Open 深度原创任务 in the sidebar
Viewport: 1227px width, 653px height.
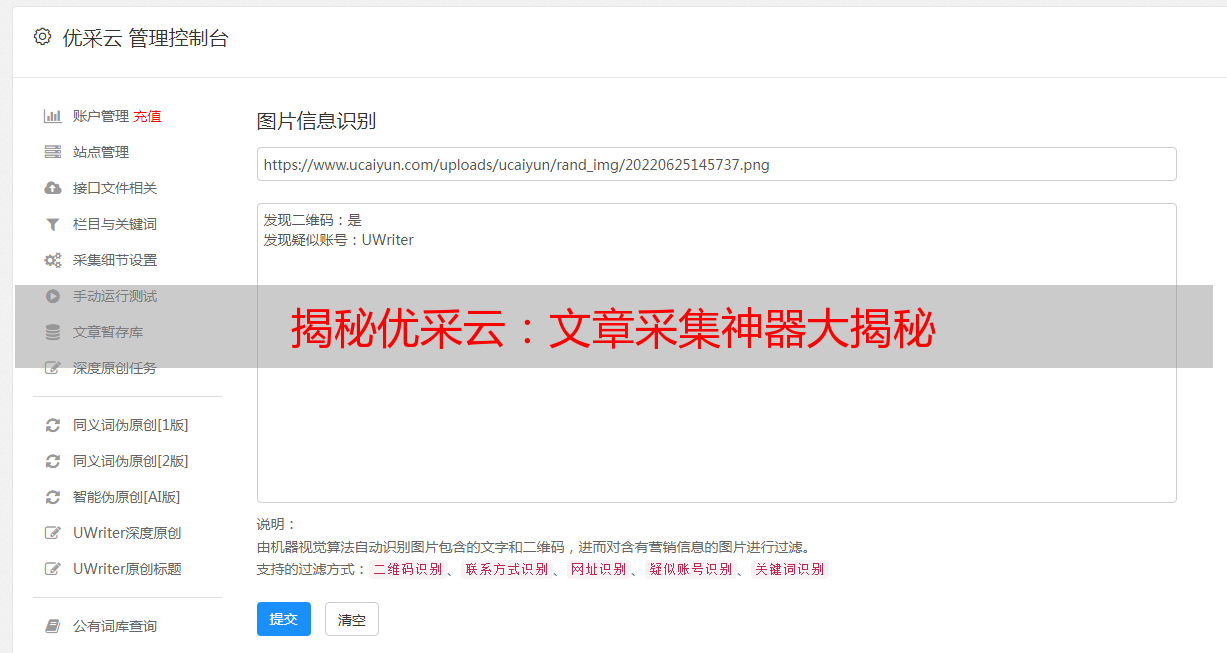coord(115,368)
